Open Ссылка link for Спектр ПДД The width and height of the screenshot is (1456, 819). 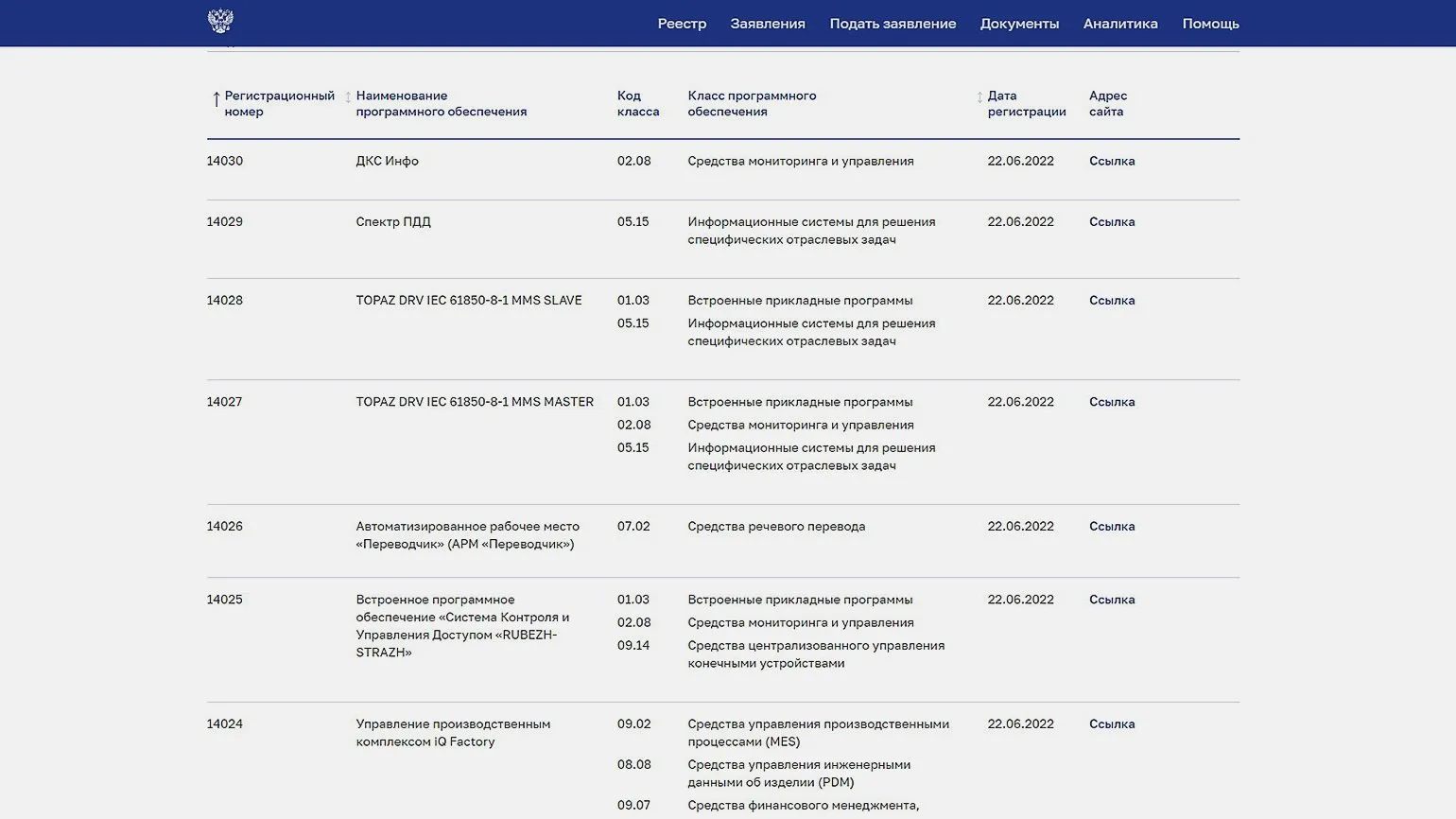1112,222
